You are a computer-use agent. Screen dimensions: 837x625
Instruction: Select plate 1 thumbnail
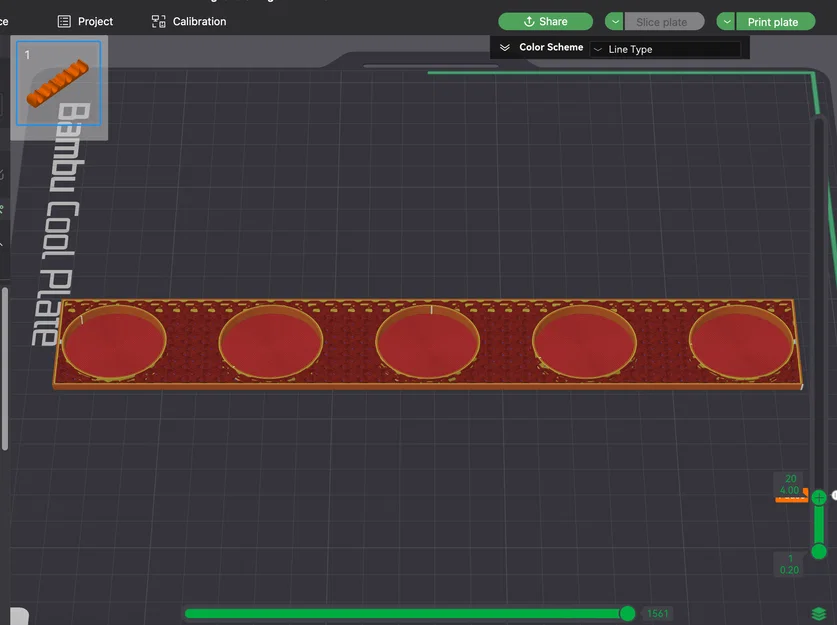[x=59, y=83]
